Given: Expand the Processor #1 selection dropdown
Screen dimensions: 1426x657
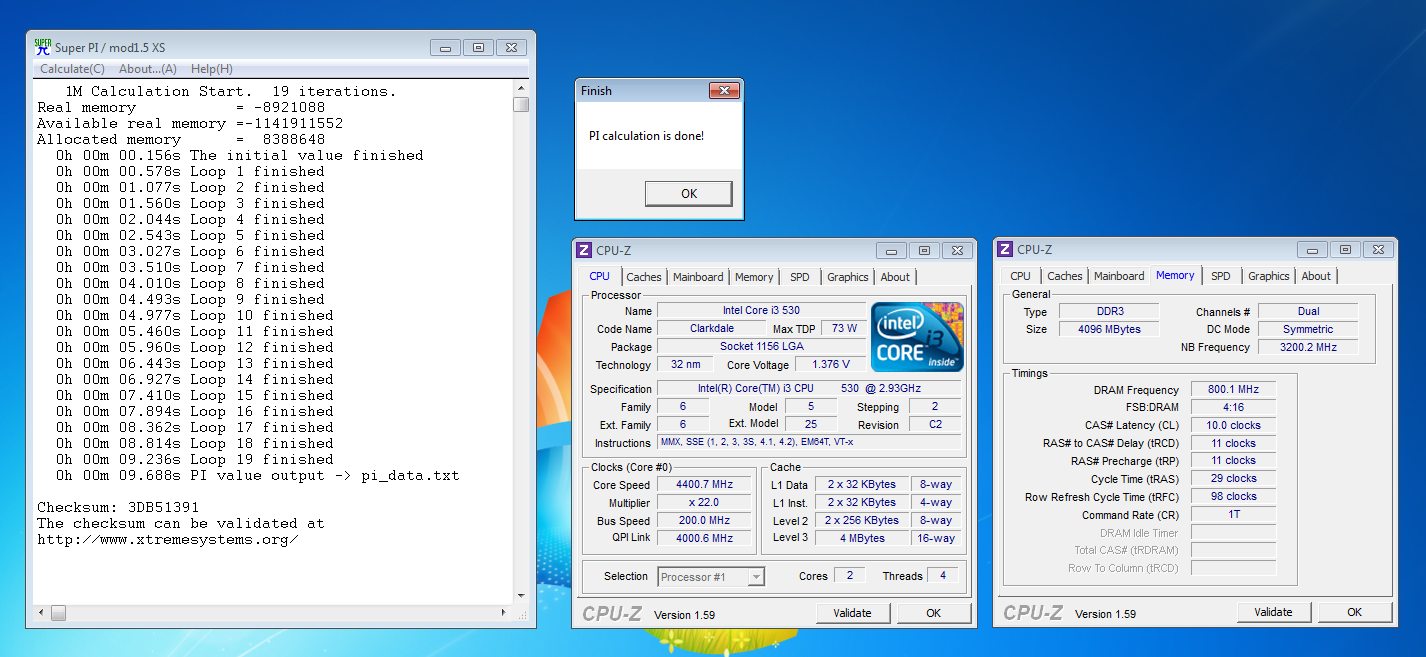Looking at the screenshot, I should click(x=756, y=577).
